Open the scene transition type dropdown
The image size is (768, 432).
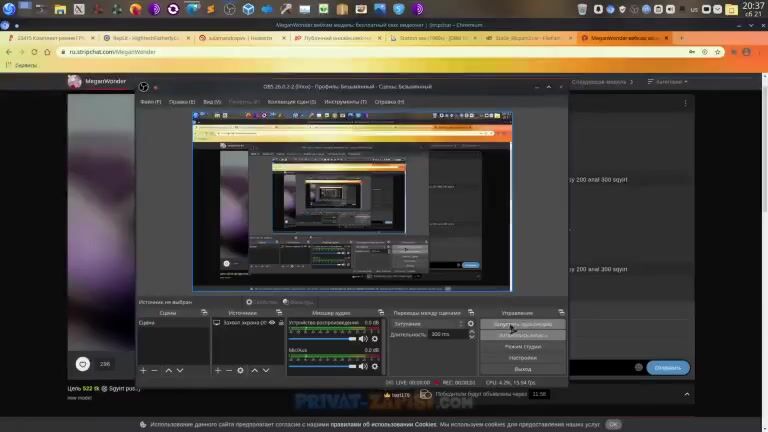click(x=428, y=324)
